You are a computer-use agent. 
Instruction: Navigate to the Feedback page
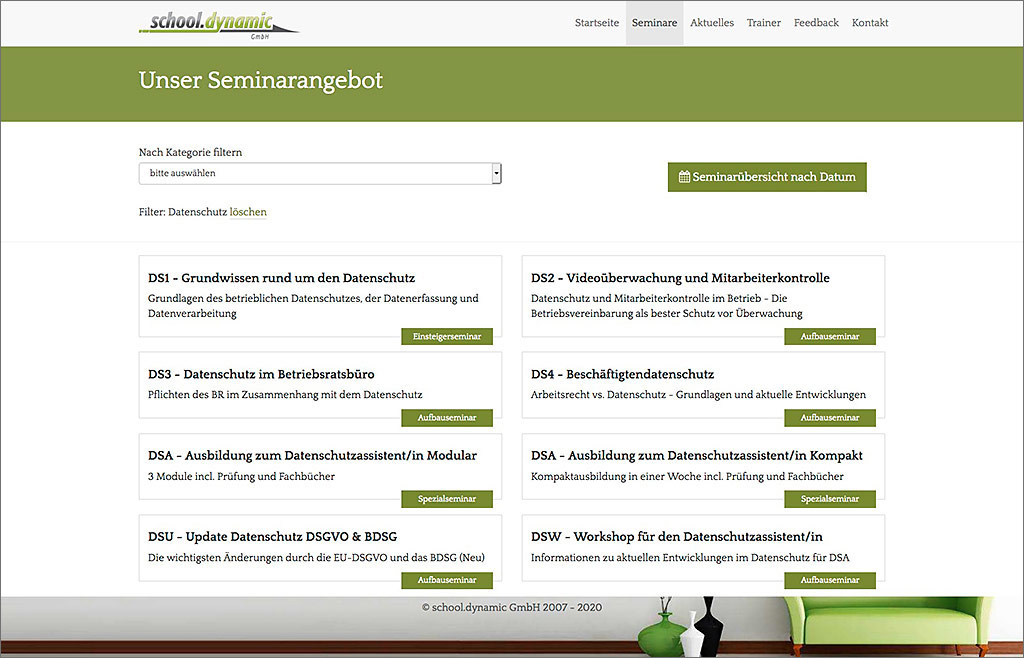[816, 23]
